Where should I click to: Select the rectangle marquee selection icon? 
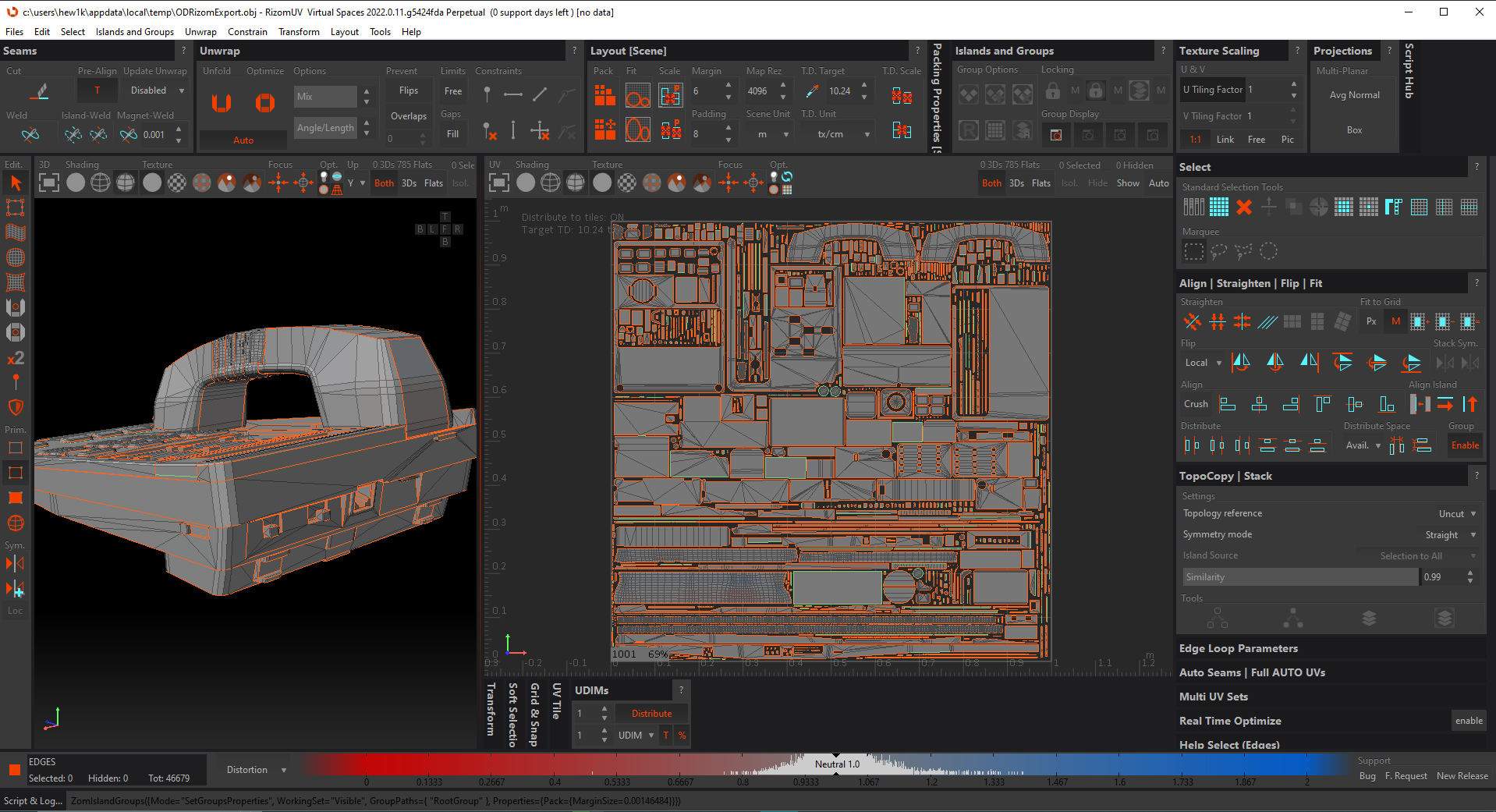(x=1193, y=251)
